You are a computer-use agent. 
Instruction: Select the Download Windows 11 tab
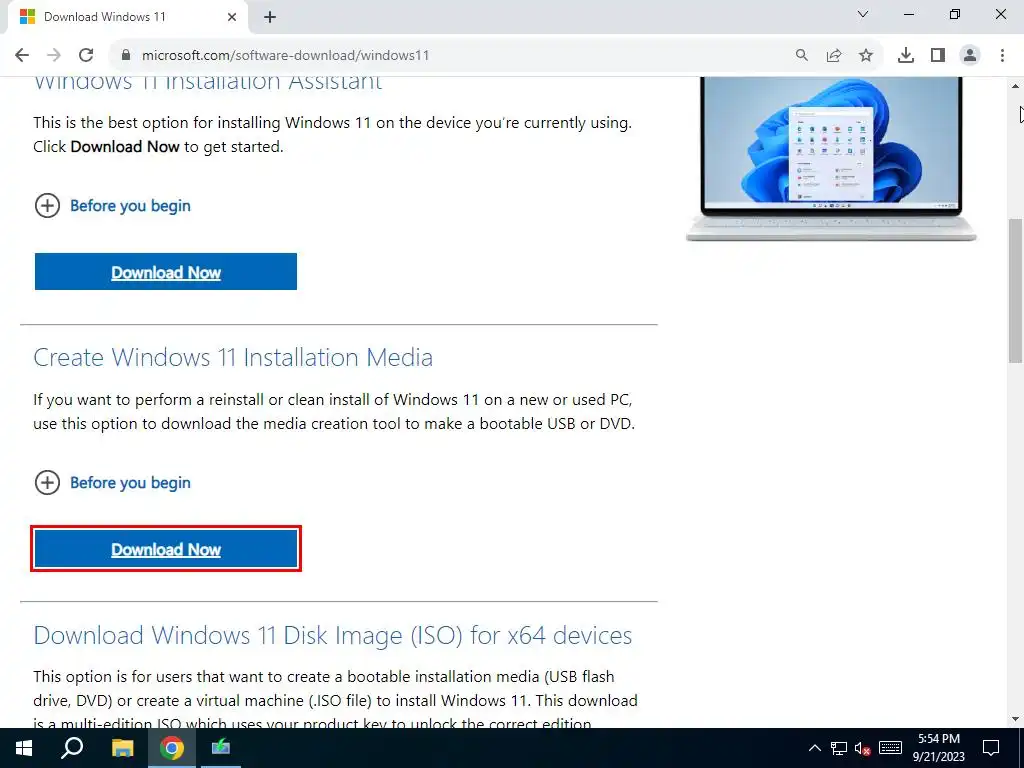[127, 17]
